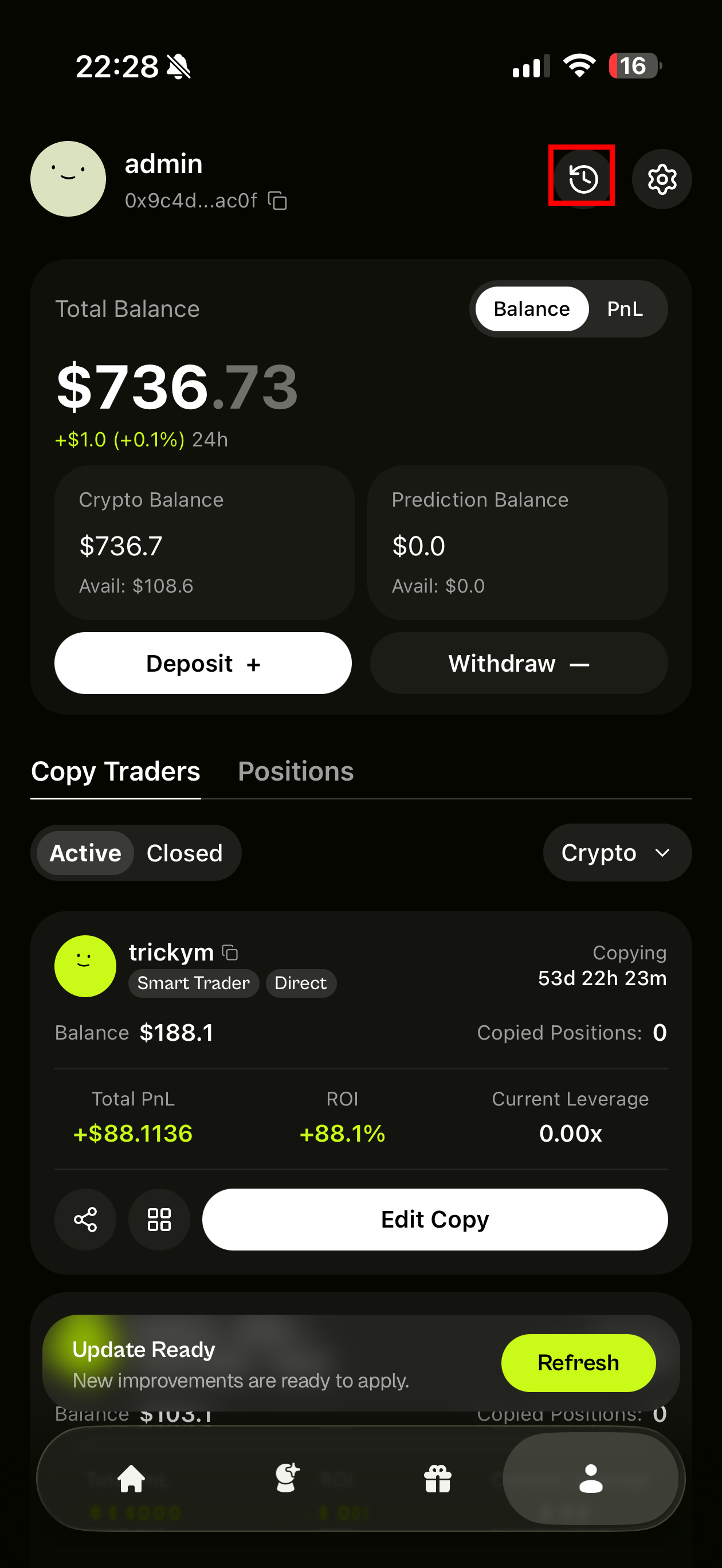722x1568 pixels.
Task: Go to Home in bottom navigation
Action: (x=131, y=1479)
